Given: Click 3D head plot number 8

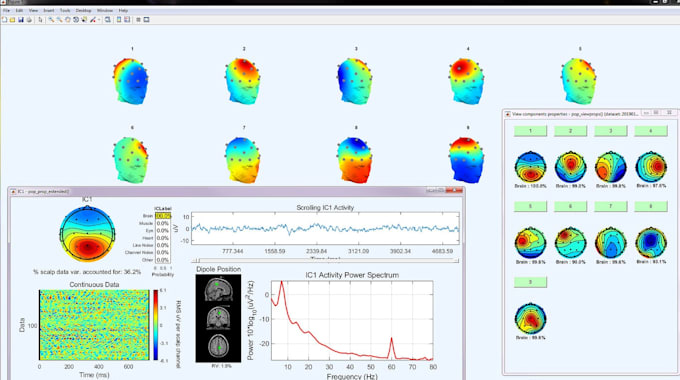Looking at the screenshot, I should [355, 160].
